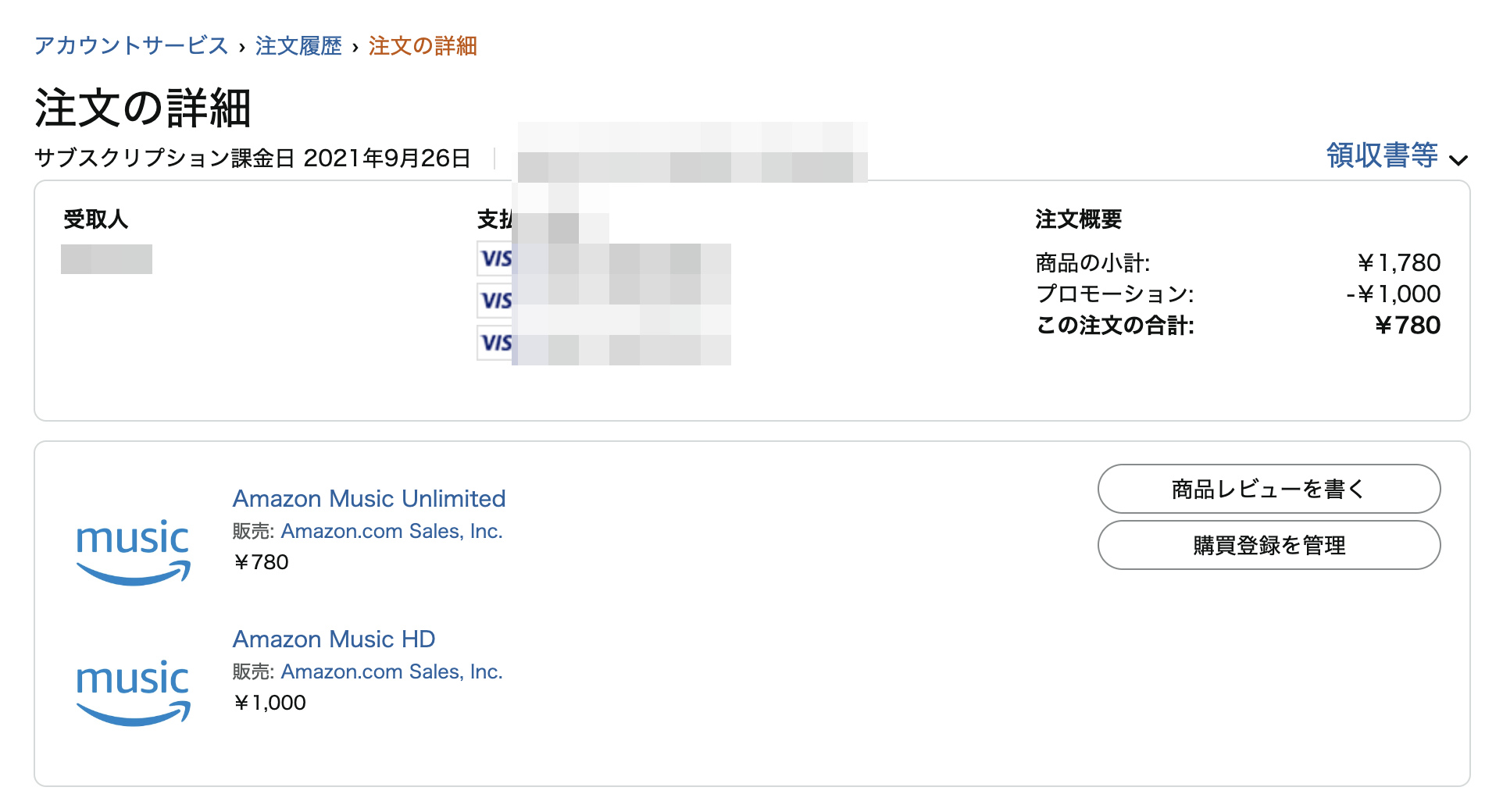Click the middle Visa card icon

495,301
